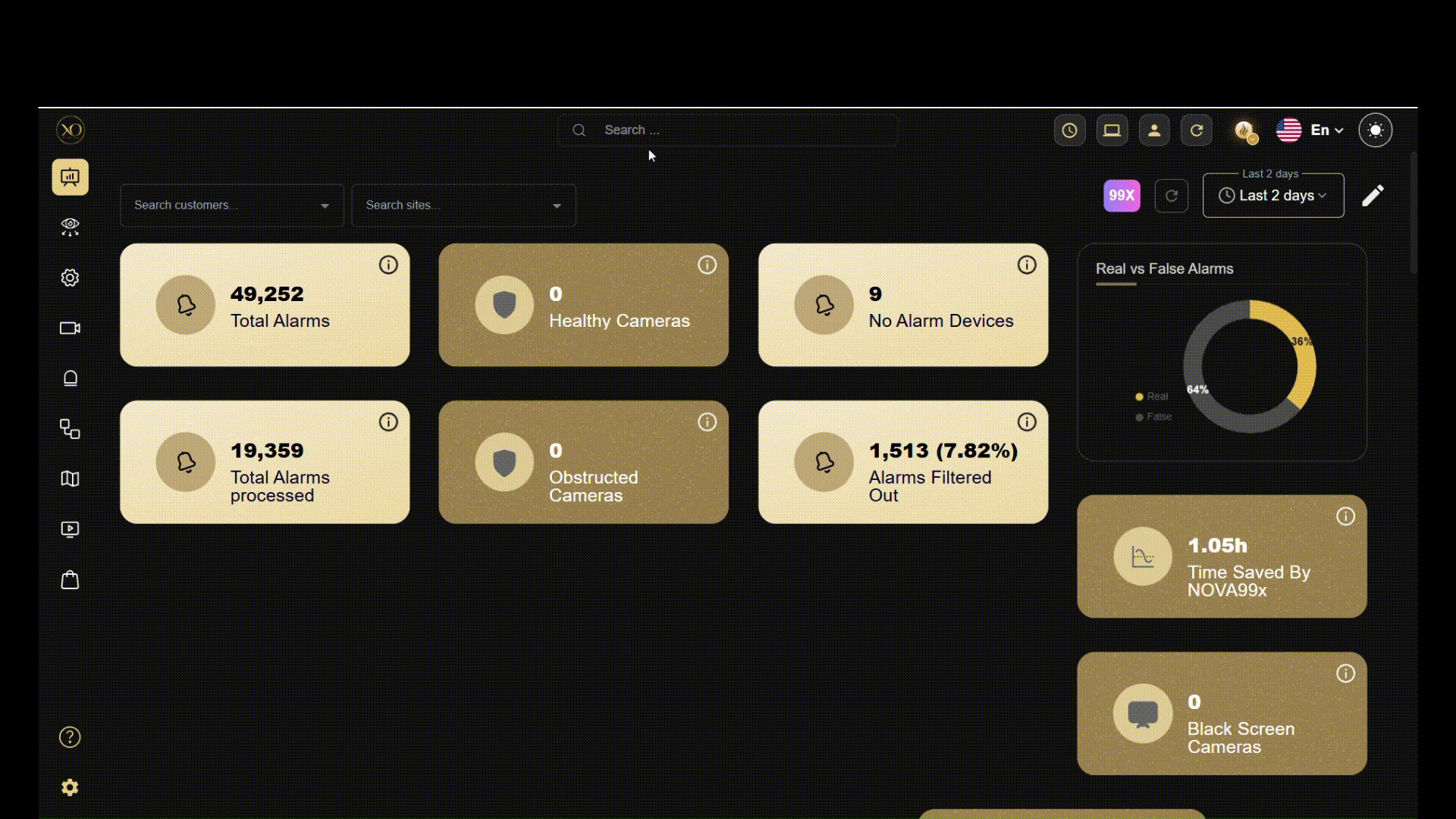Click the page vertical scrollbar
This screenshot has width=1456, height=819.
click(1414, 213)
